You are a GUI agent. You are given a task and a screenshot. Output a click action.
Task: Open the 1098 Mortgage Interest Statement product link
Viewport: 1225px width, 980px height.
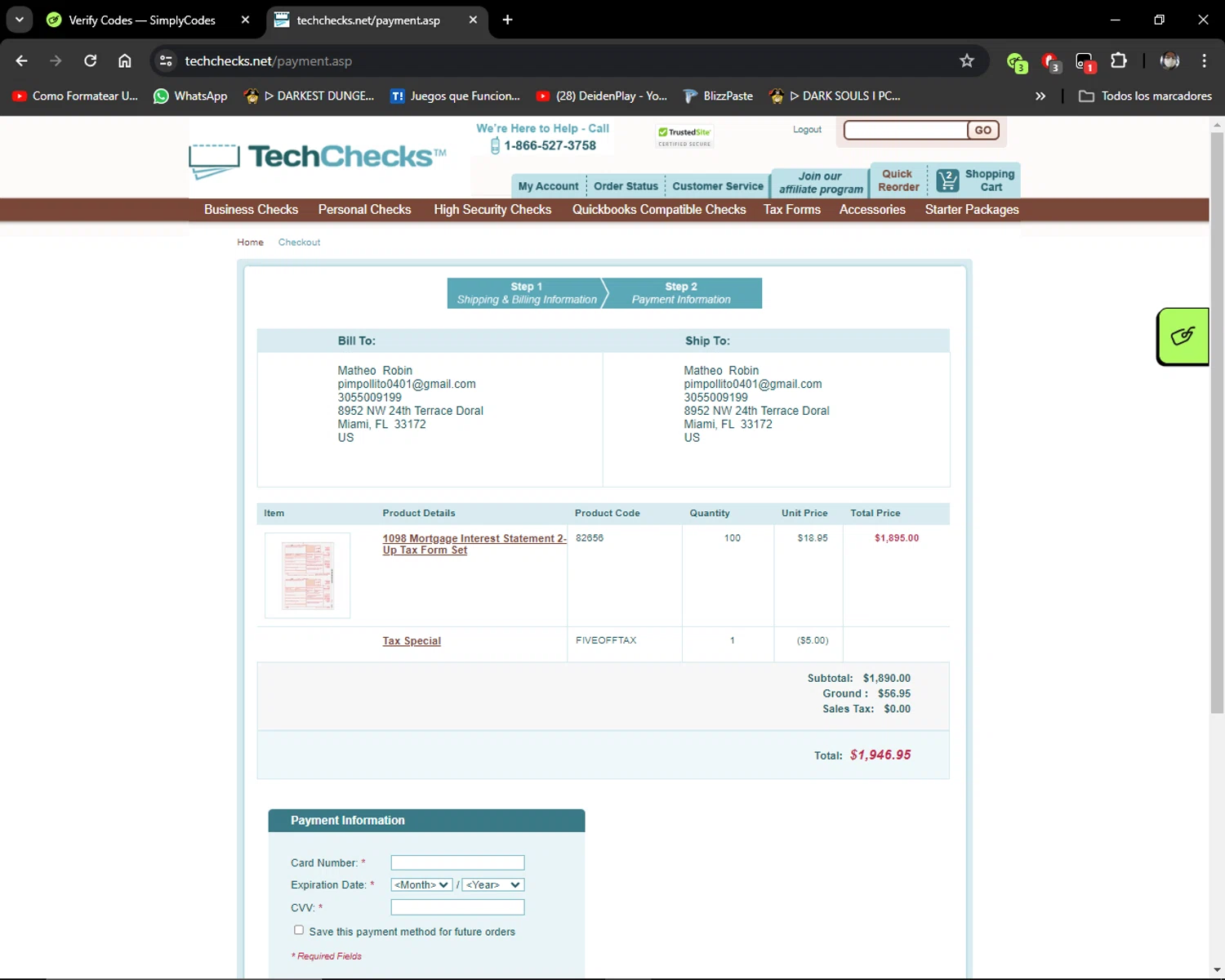[474, 544]
